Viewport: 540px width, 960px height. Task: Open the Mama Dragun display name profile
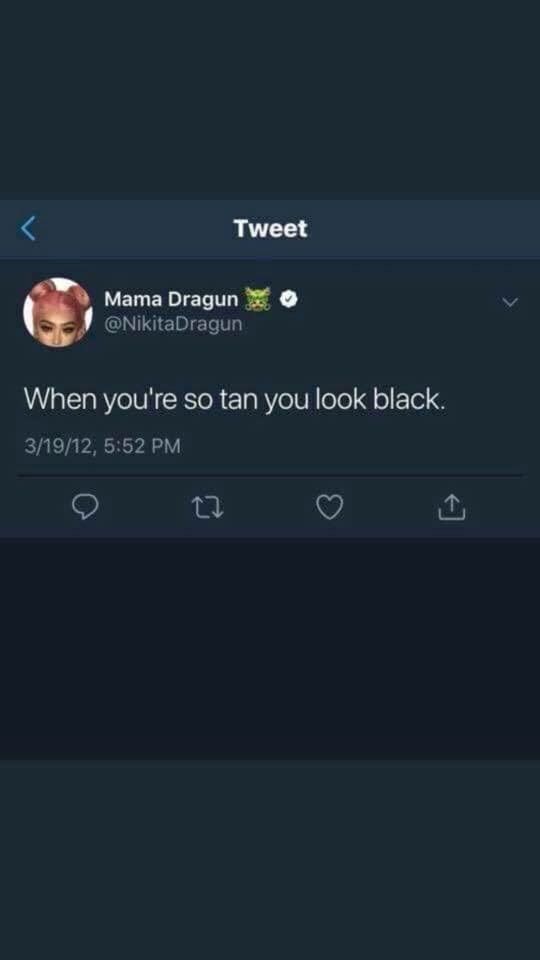pyautogui.click(x=171, y=299)
